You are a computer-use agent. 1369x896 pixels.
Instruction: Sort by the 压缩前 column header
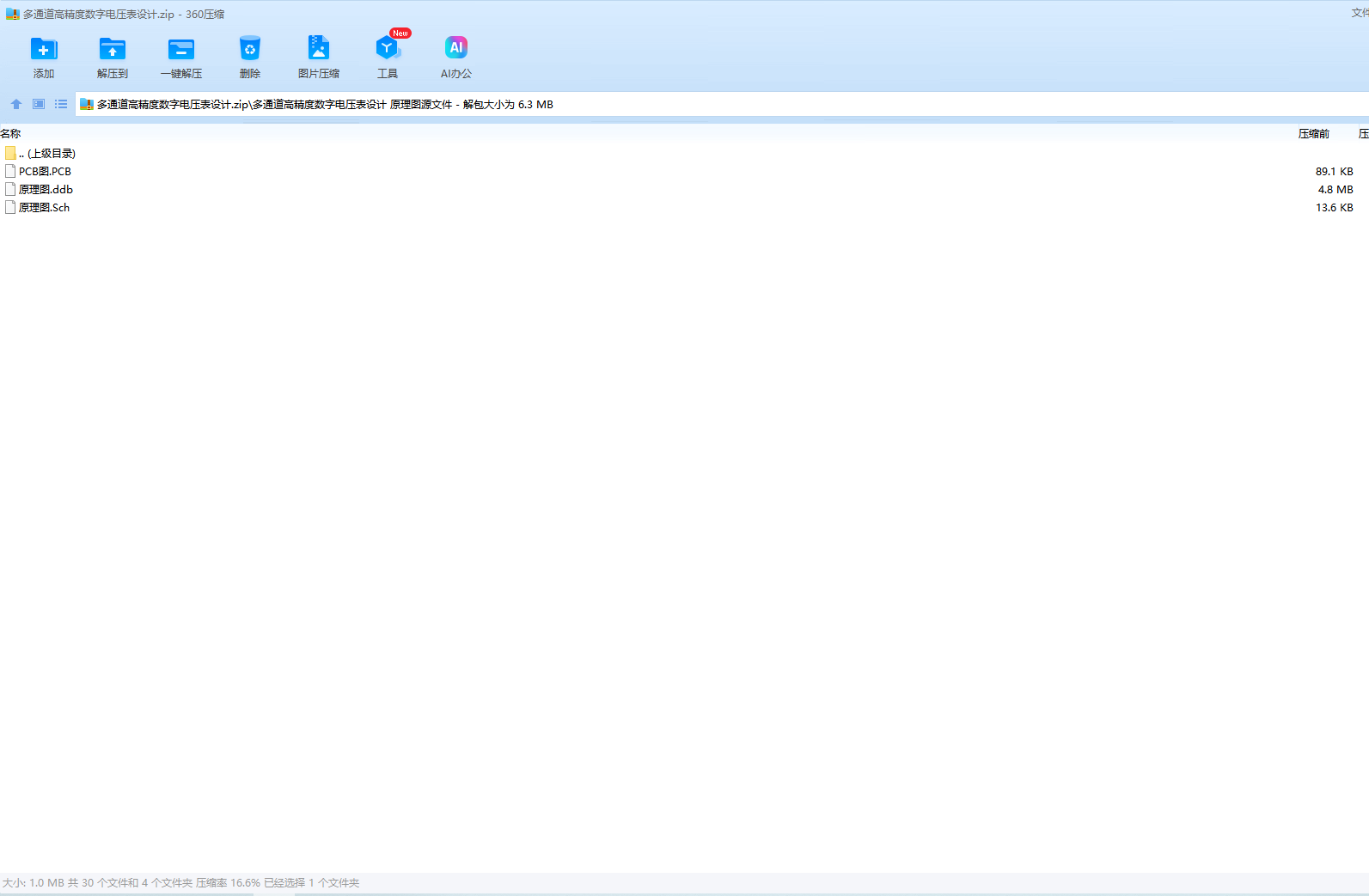pyautogui.click(x=1314, y=133)
